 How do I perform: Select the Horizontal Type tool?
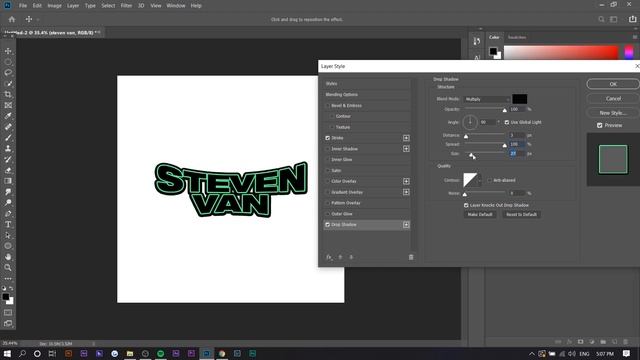[x=8, y=224]
